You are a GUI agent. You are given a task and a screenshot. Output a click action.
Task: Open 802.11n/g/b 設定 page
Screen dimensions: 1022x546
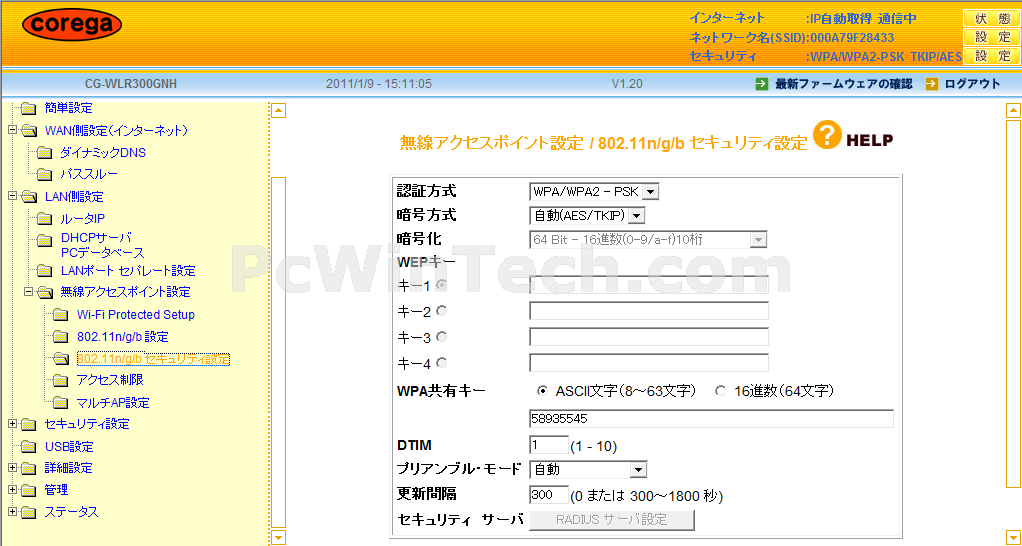coord(123,337)
